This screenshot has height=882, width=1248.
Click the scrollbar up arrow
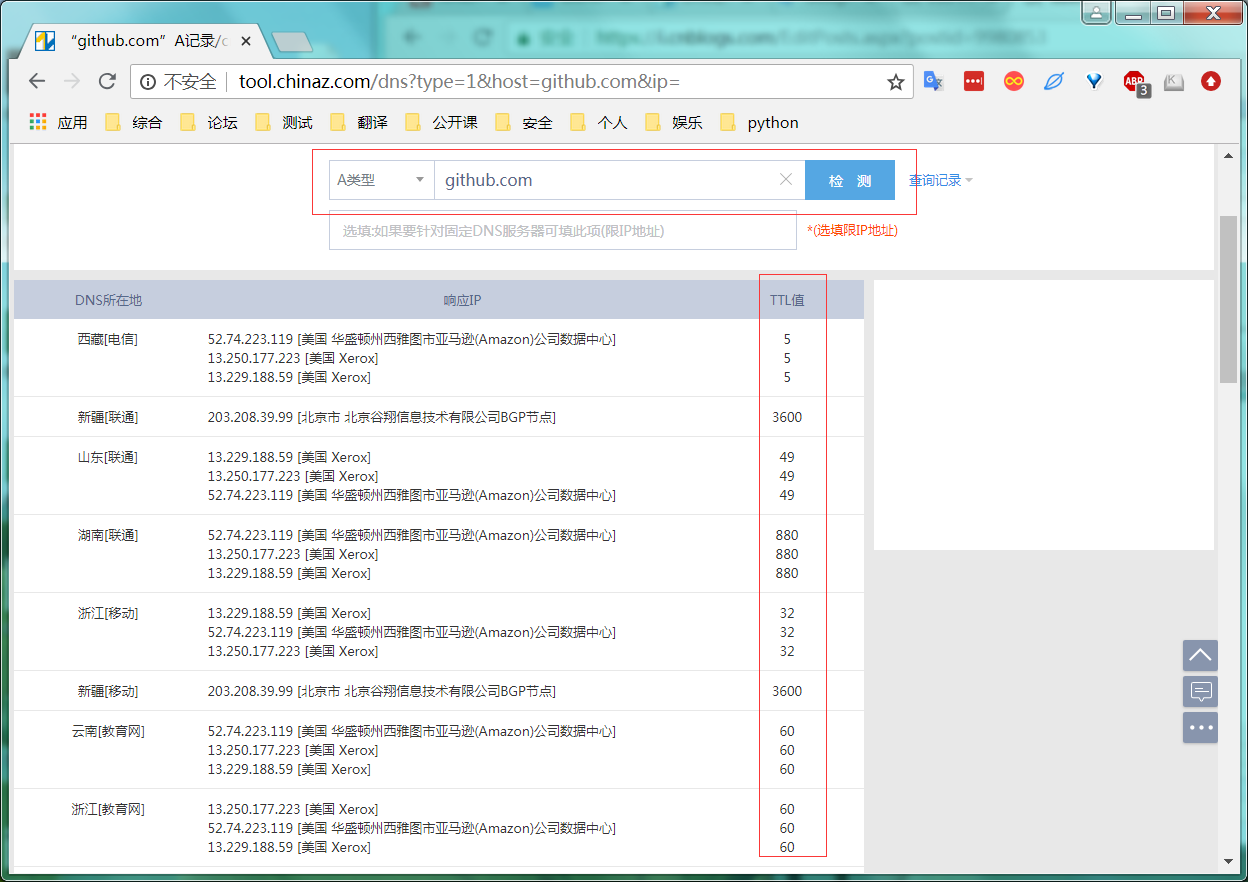click(x=1228, y=154)
